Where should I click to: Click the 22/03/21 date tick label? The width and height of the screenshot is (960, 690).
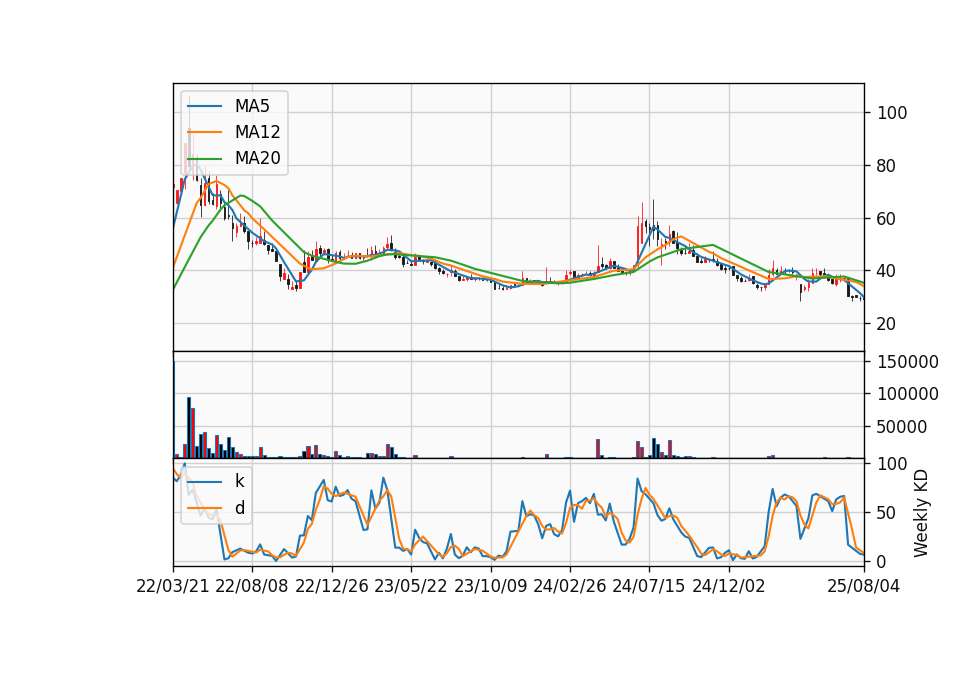pyautogui.click(x=173, y=586)
